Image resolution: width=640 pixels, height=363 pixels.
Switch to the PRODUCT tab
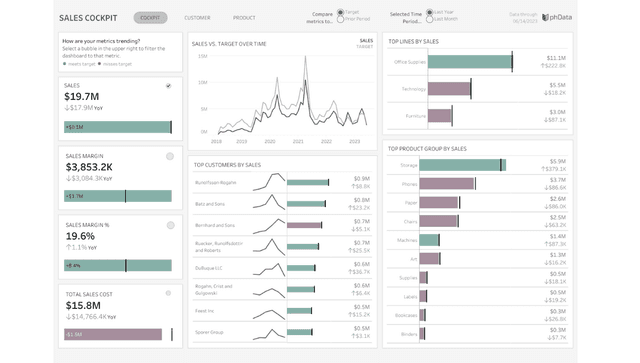tap(244, 18)
